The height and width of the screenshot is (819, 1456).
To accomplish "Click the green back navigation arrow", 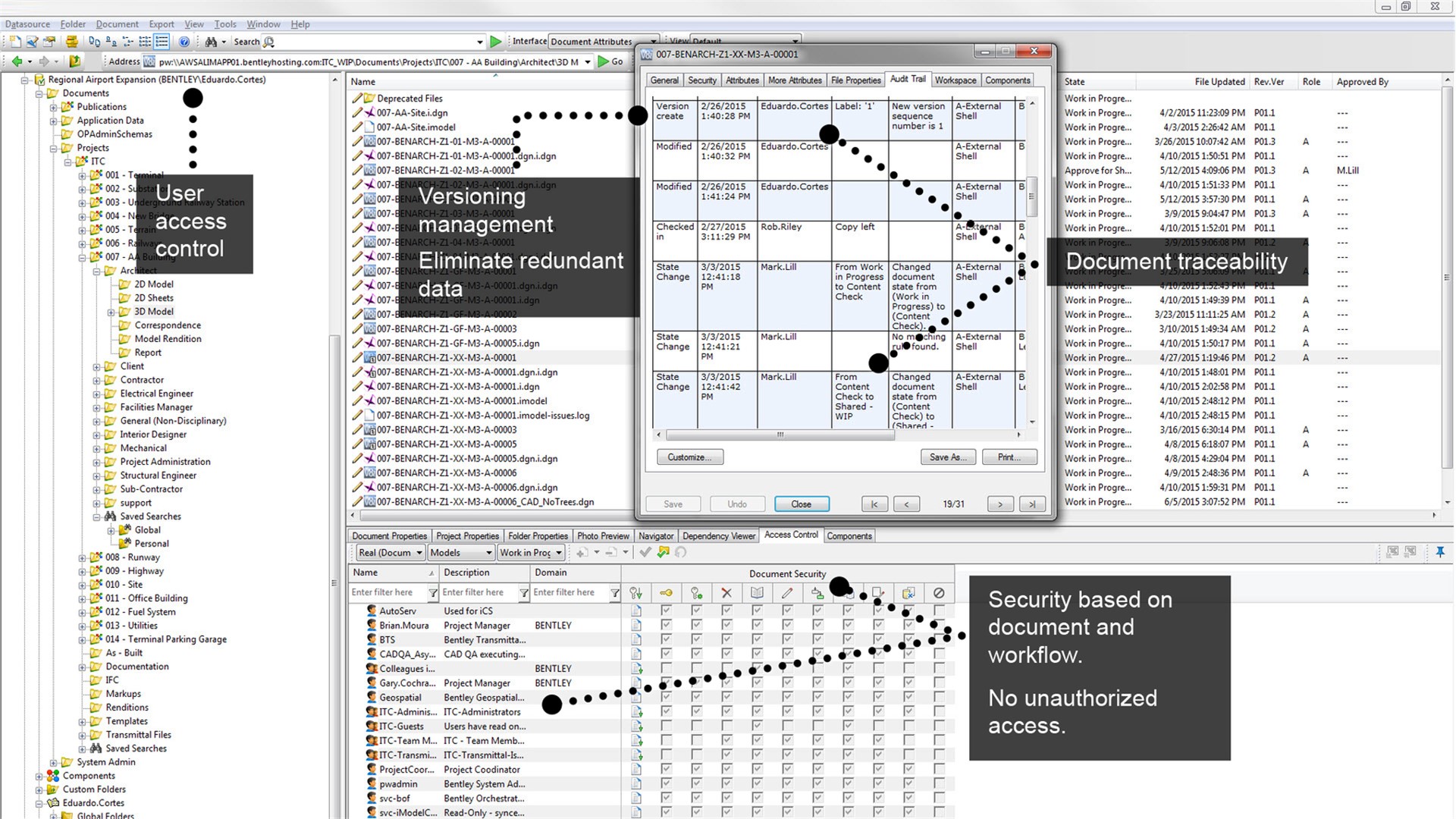I will tap(17, 61).
